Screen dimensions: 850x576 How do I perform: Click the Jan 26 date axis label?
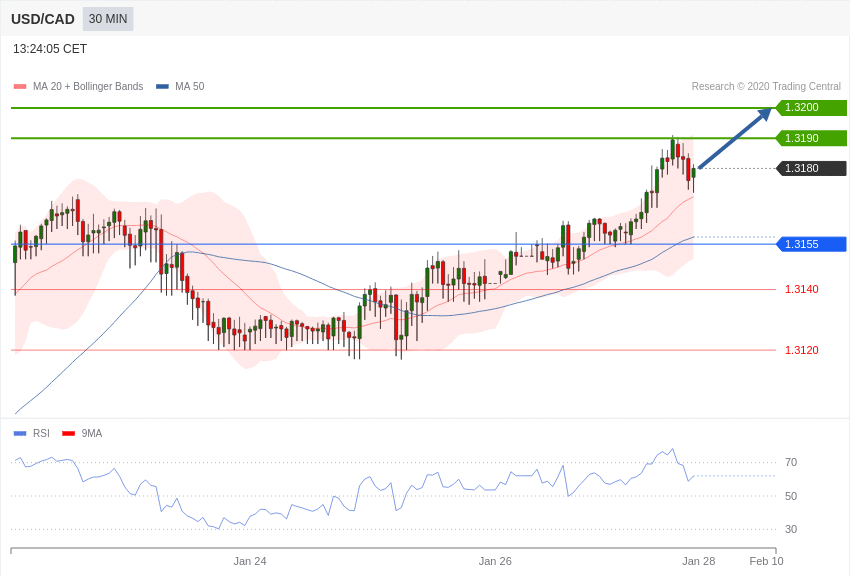point(495,561)
